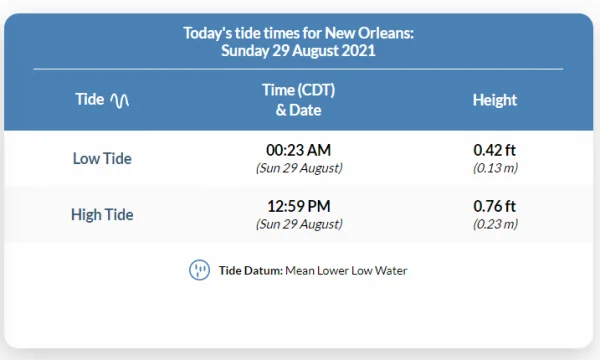600x360 pixels.
Task: Click the tide wave icon in header
Action: point(120,101)
